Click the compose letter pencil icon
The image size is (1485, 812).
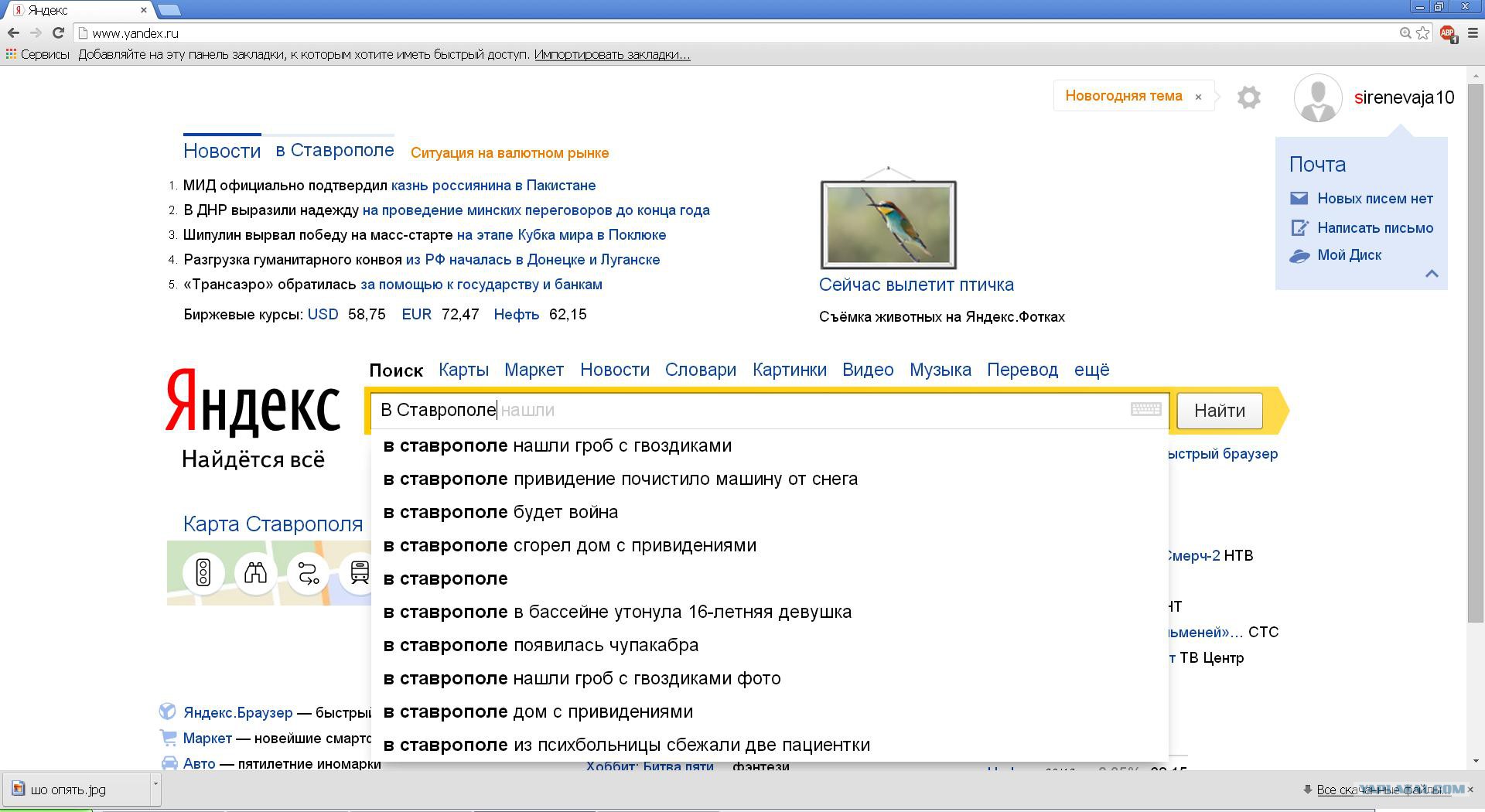click(x=1299, y=227)
